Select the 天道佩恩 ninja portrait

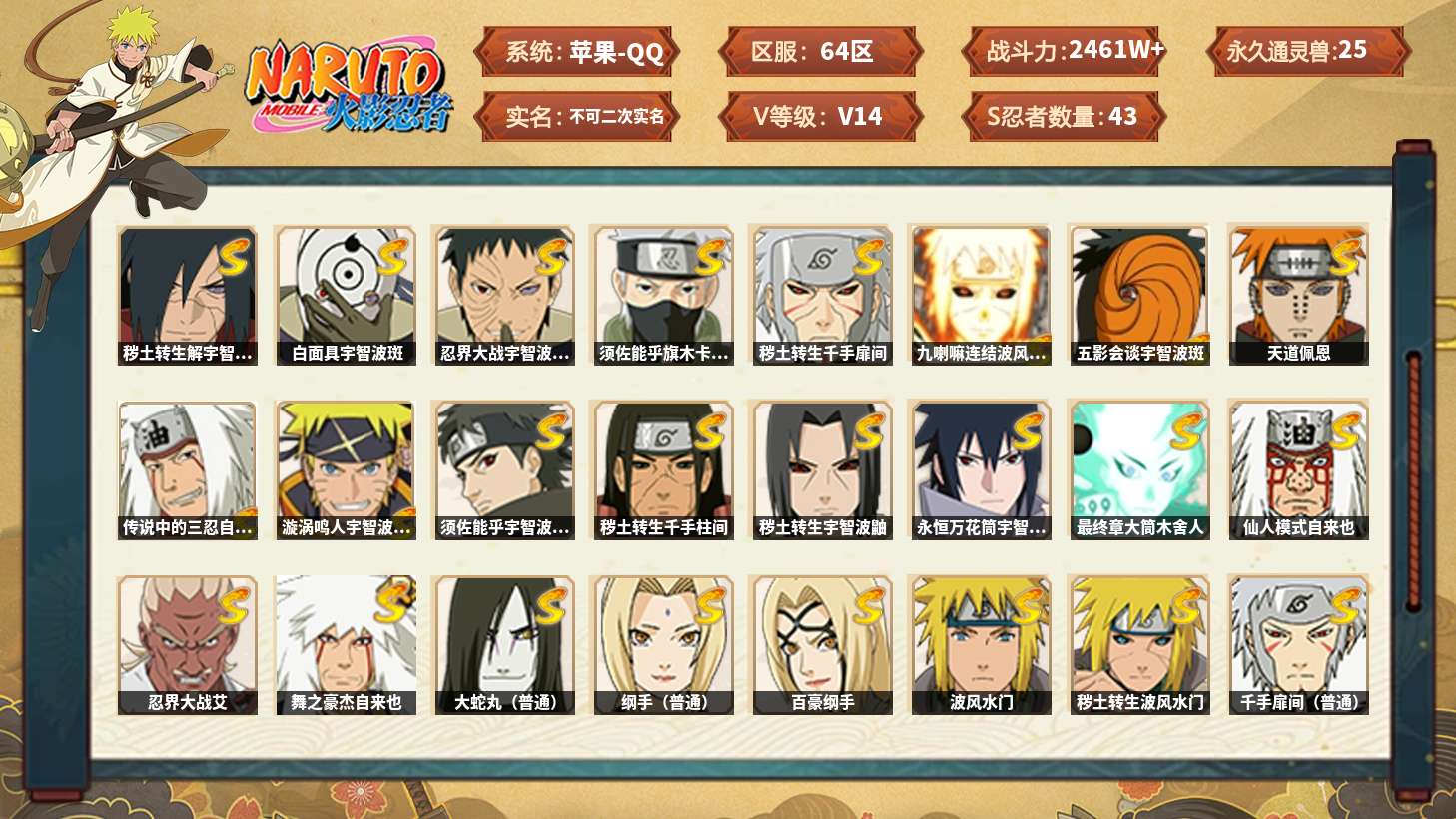[x=1298, y=295]
